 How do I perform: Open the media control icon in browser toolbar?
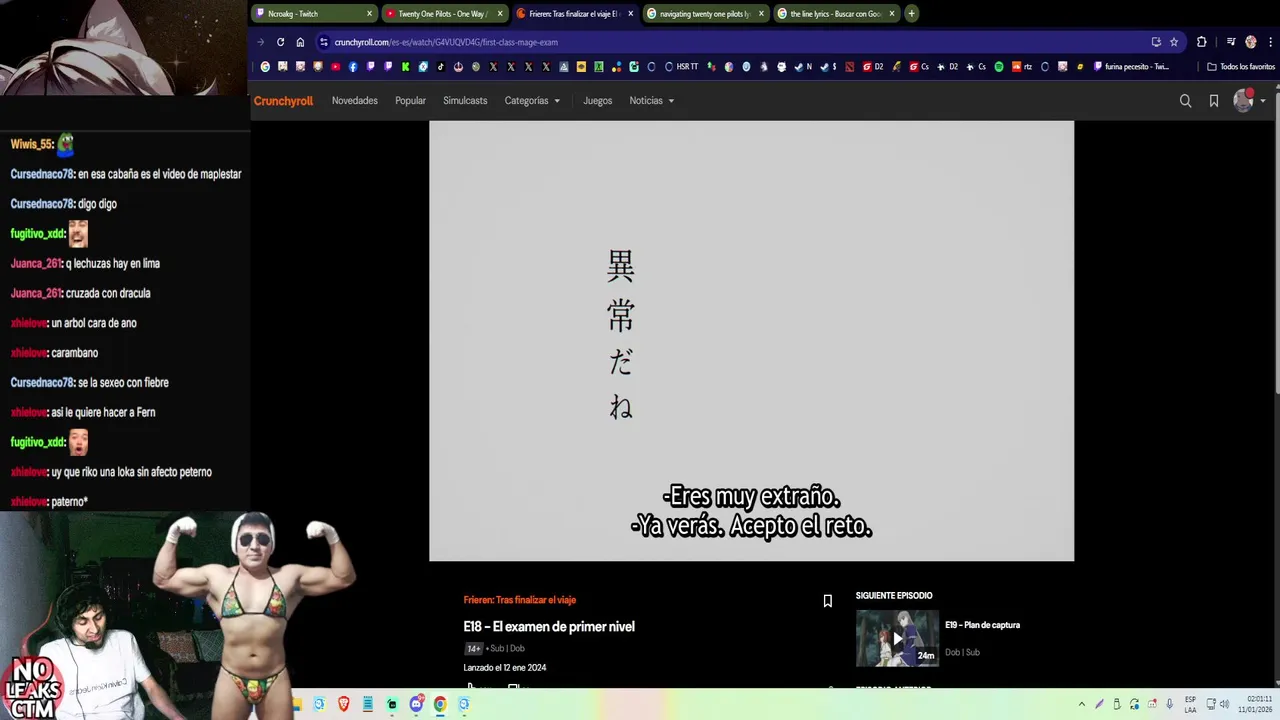(x=1231, y=42)
